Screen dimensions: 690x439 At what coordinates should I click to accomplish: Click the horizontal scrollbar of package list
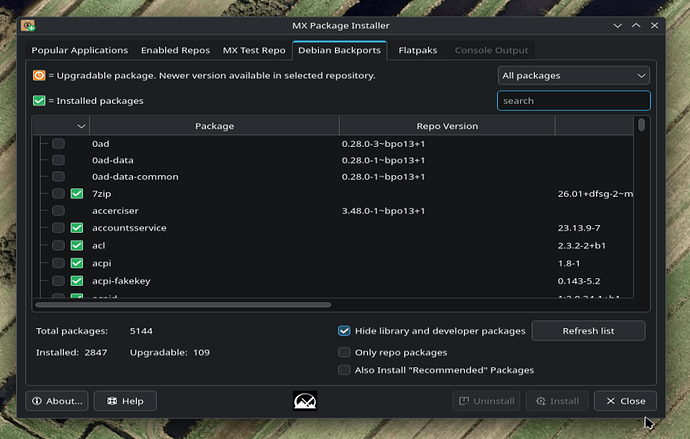183,305
